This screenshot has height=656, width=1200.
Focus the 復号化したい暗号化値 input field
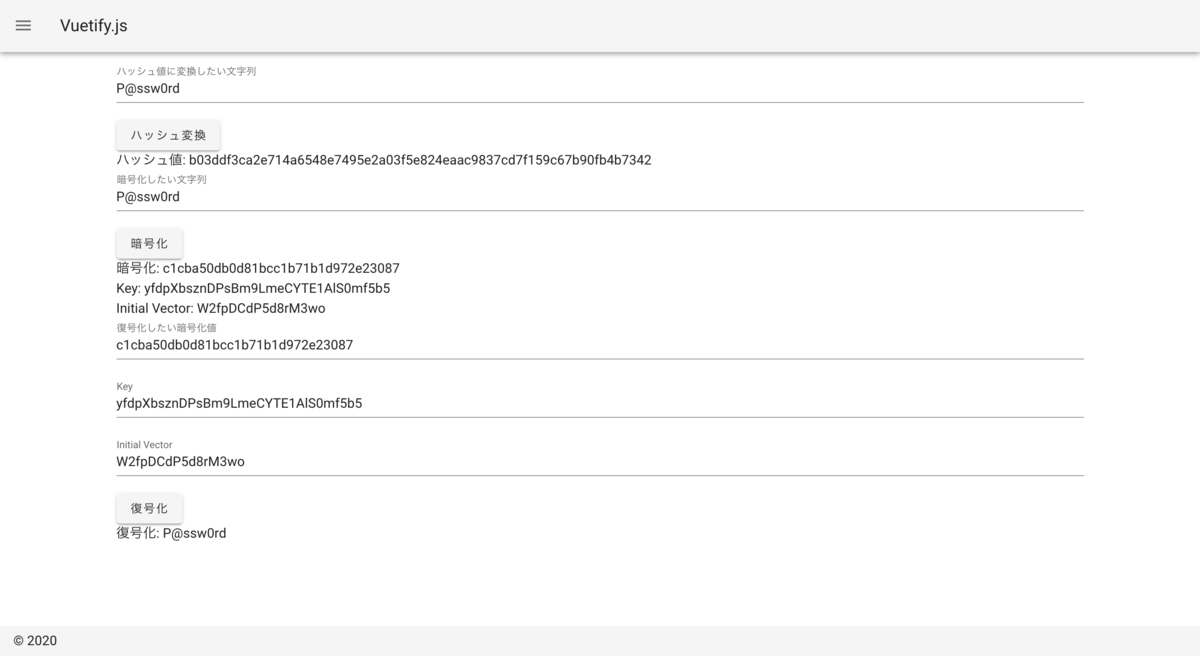point(600,345)
